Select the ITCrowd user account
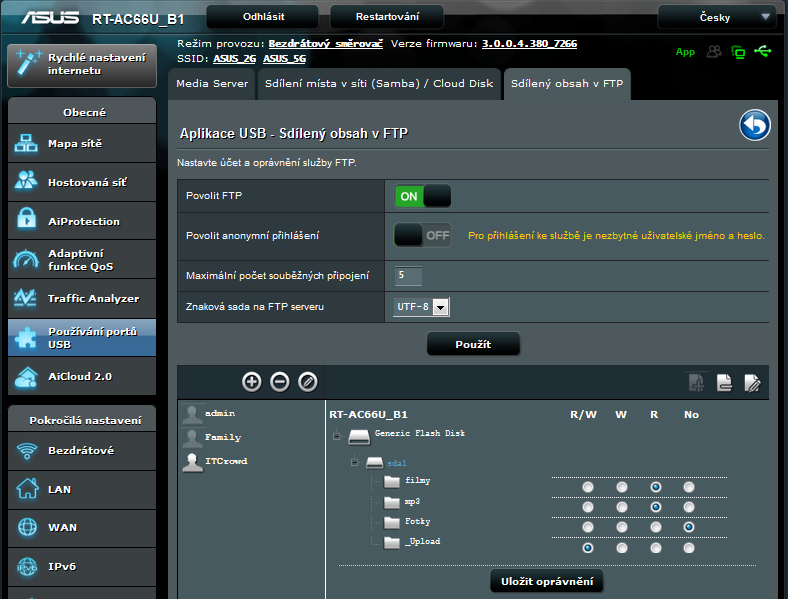This screenshot has height=599, width=788. coord(225,461)
